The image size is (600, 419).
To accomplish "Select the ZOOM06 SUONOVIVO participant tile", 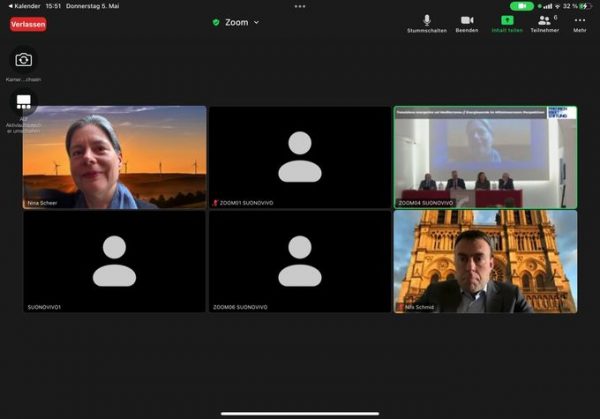I will [x=300, y=262].
